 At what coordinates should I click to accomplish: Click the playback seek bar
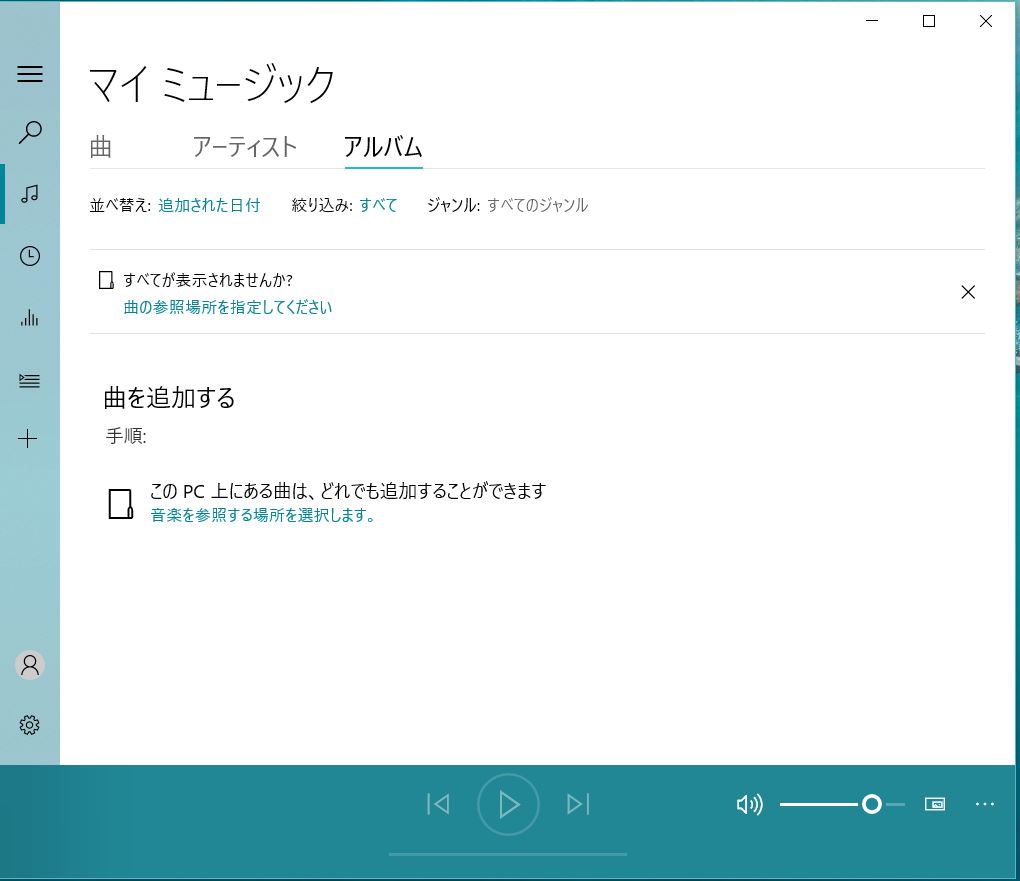pos(508,854)
